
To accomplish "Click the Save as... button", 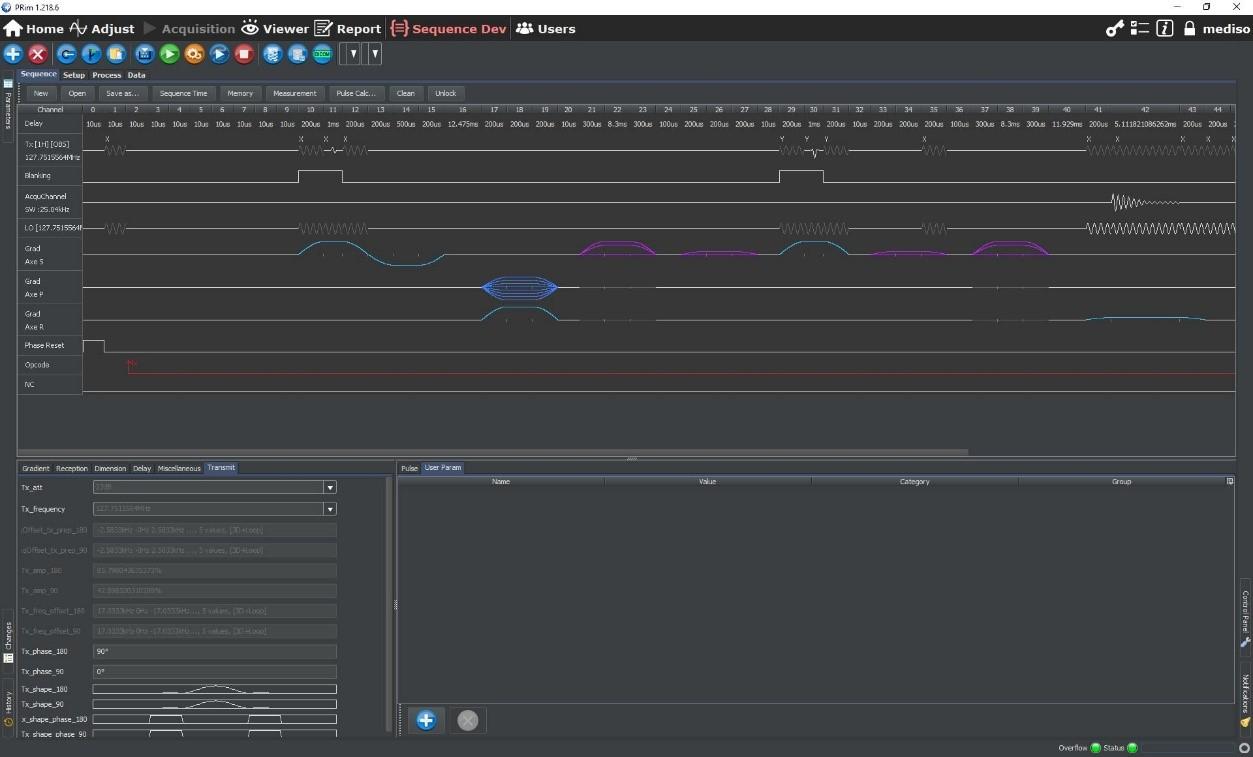I will point(122,93).
